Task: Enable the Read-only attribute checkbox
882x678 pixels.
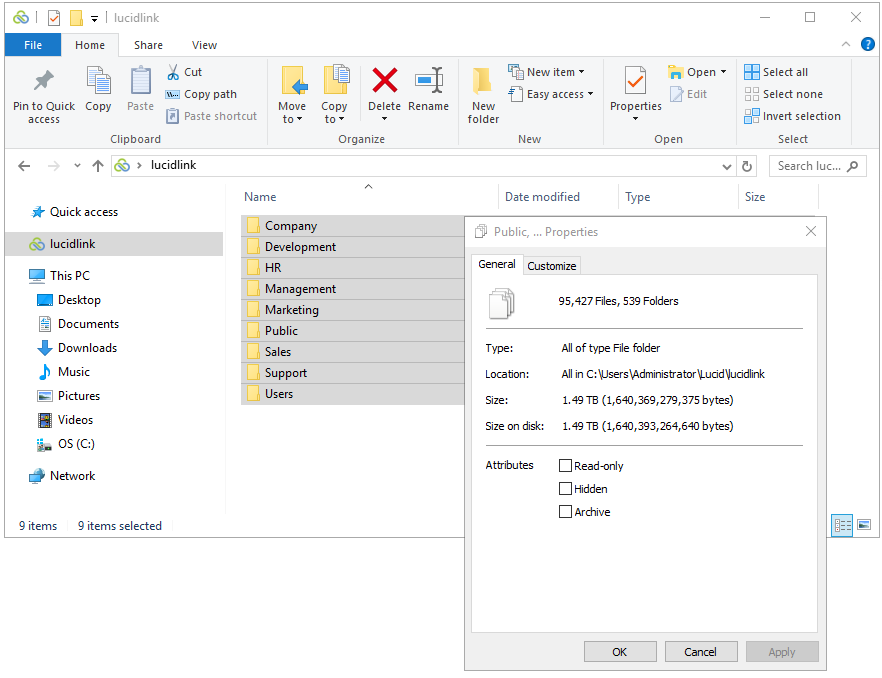Action: 566,465
